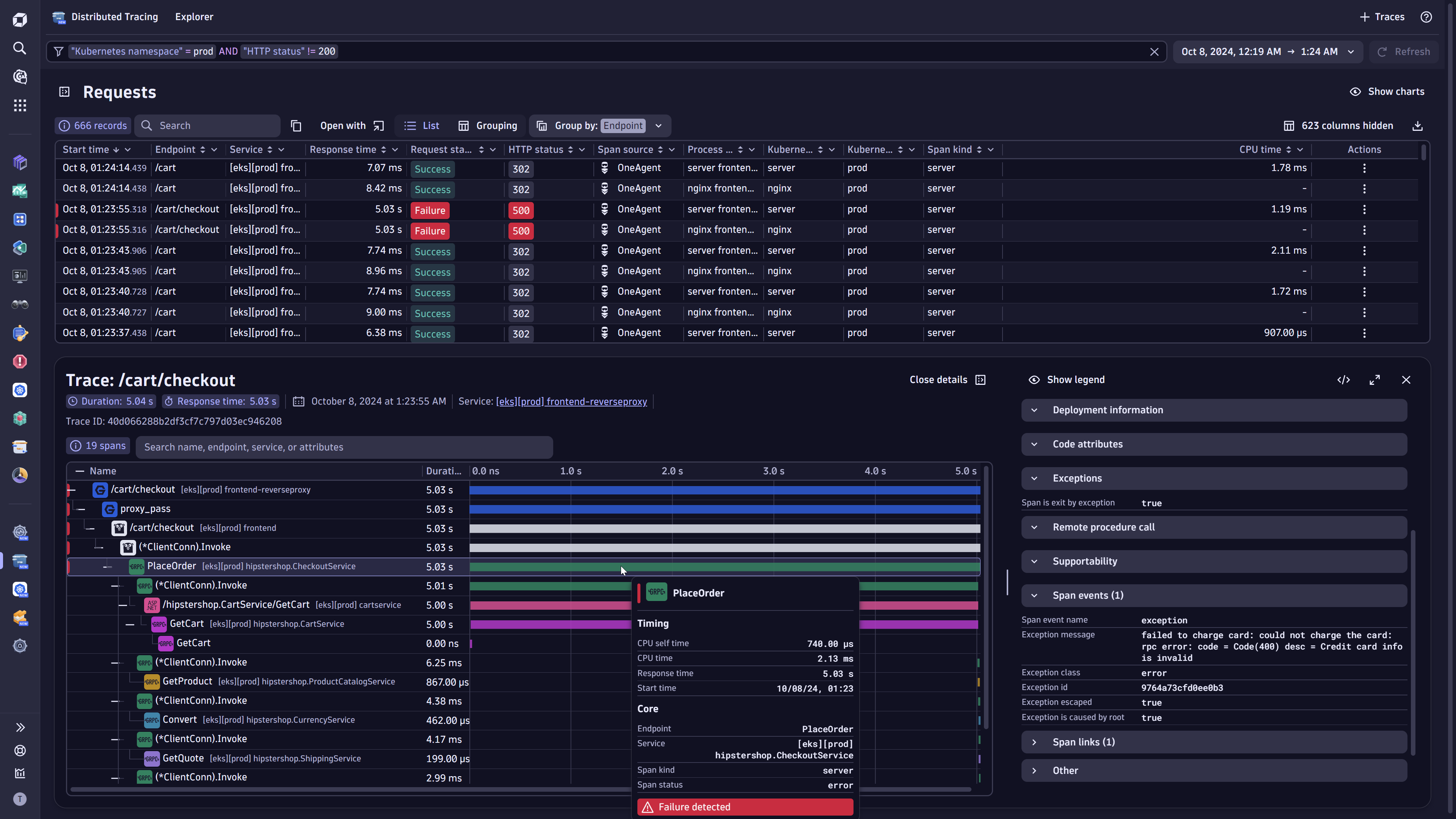Open the binoculars app icon in the sidebar
Image resolution: width=1456 pixels, height=819 pixels.
20,304
